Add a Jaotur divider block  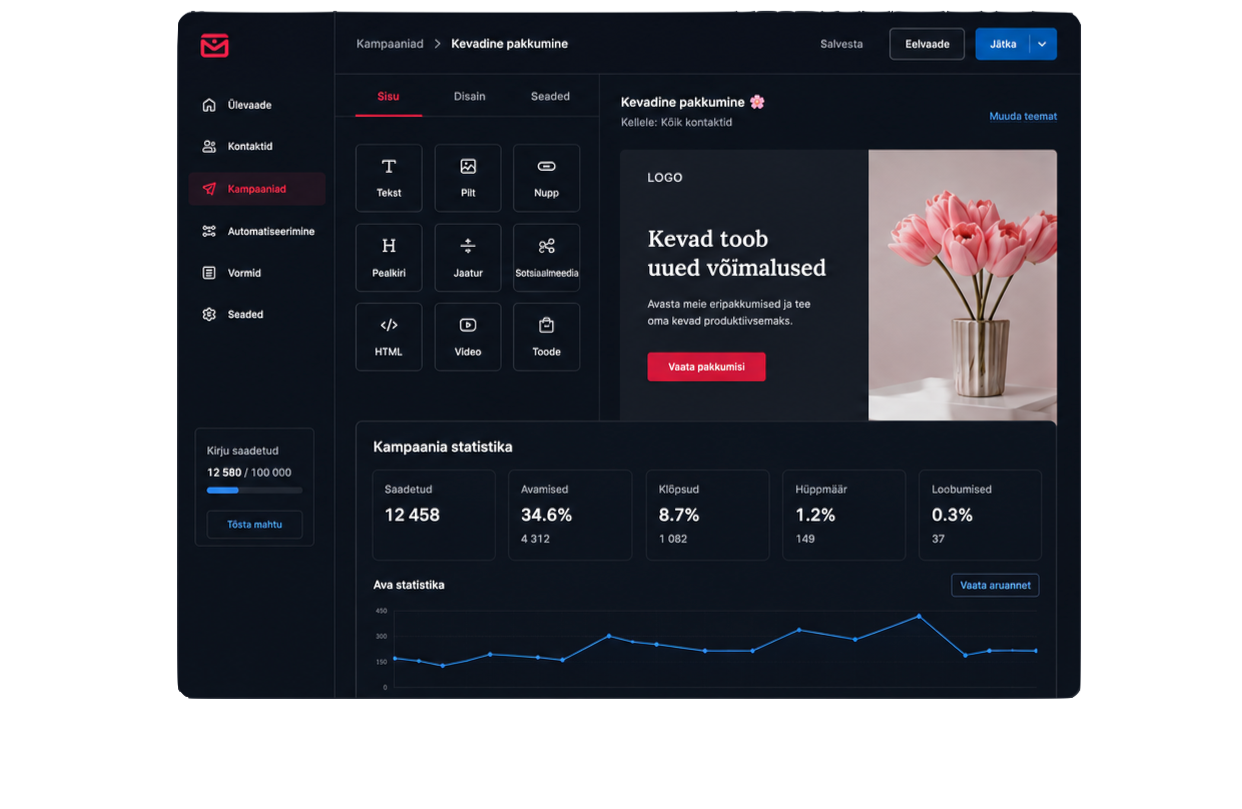[468, 258]
